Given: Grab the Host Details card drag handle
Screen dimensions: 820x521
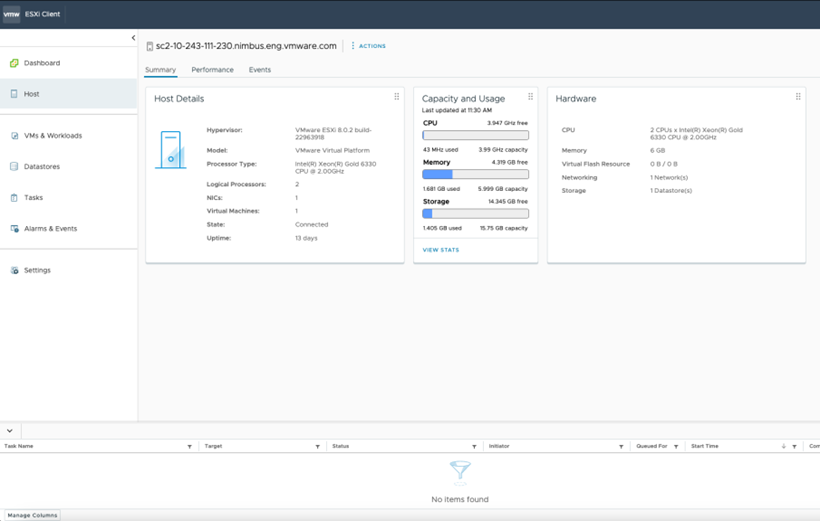Looking at the screenshot, I should (x=397, y=96).
